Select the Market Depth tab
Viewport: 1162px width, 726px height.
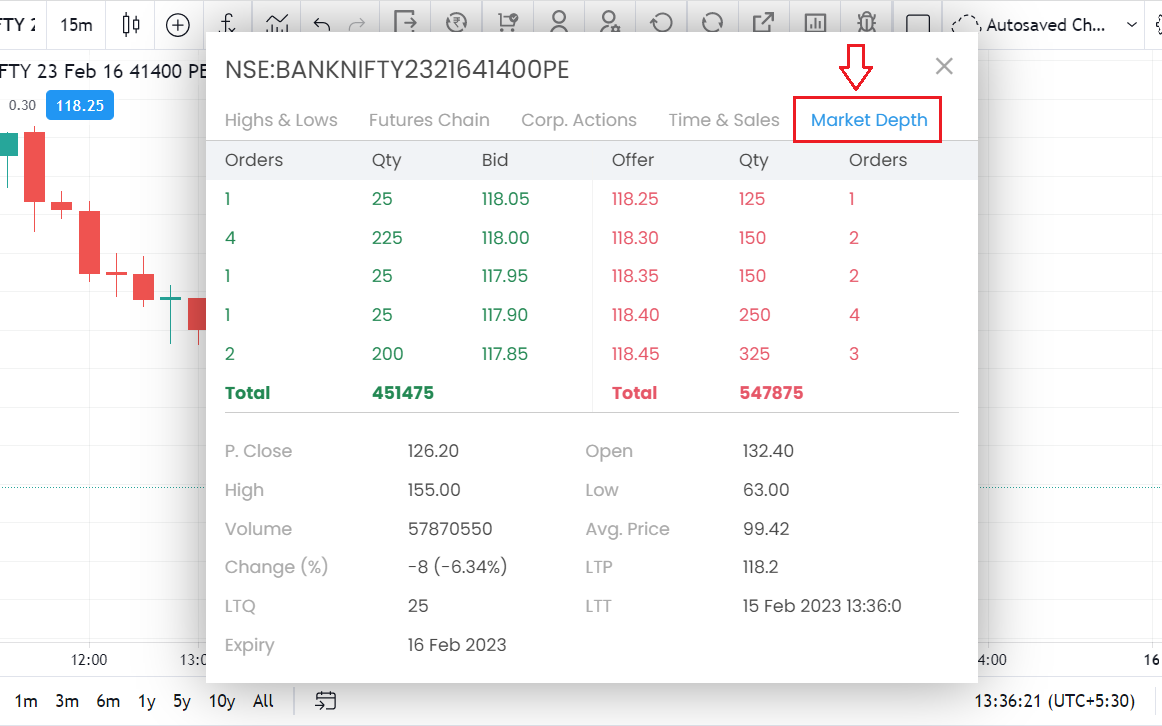click(869, 120)
